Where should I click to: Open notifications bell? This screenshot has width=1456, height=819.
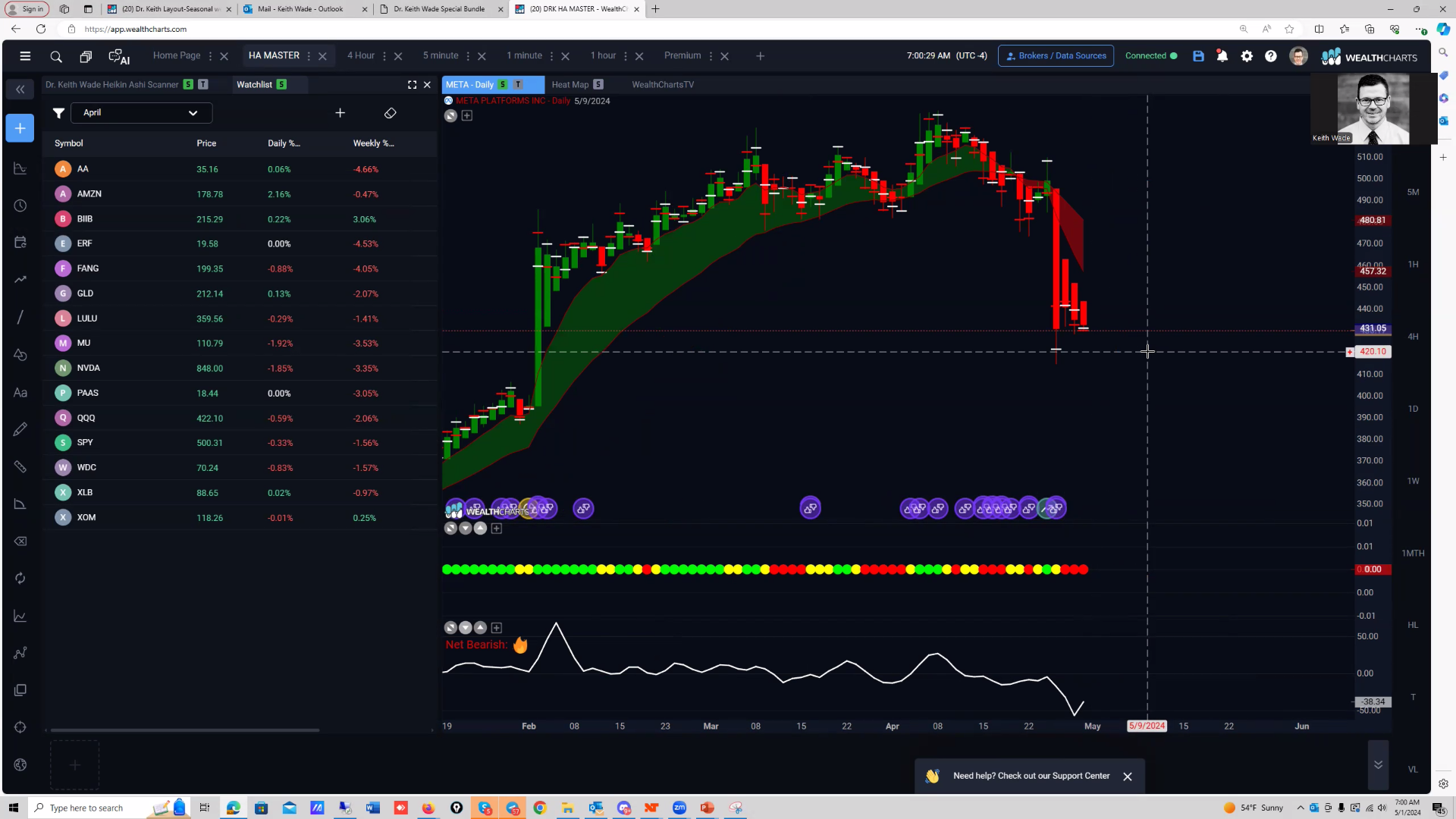[x=1222, y=56]
